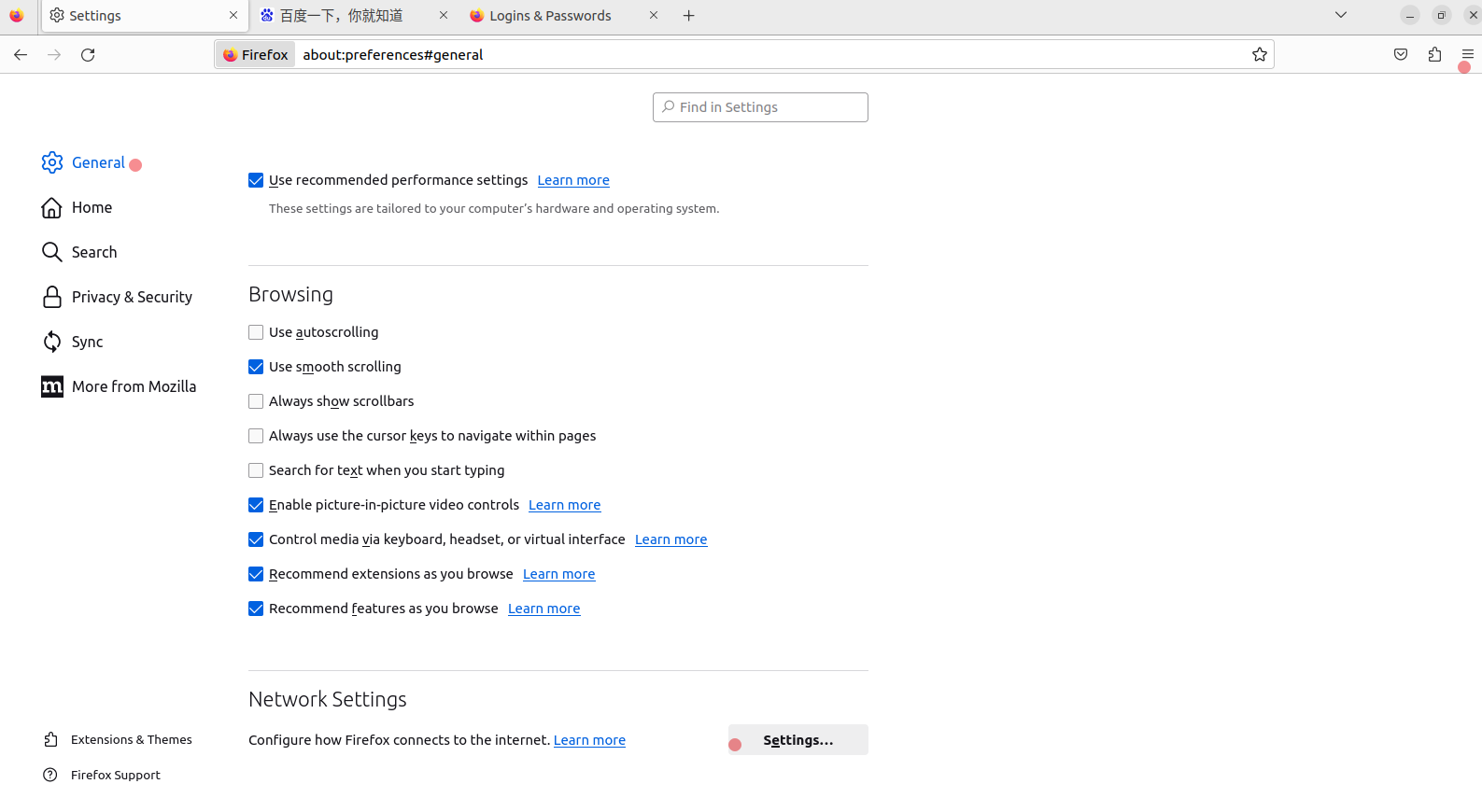Check Always show scrollbars option
This screenshot has width=1482, height=812.
(256, 401)
